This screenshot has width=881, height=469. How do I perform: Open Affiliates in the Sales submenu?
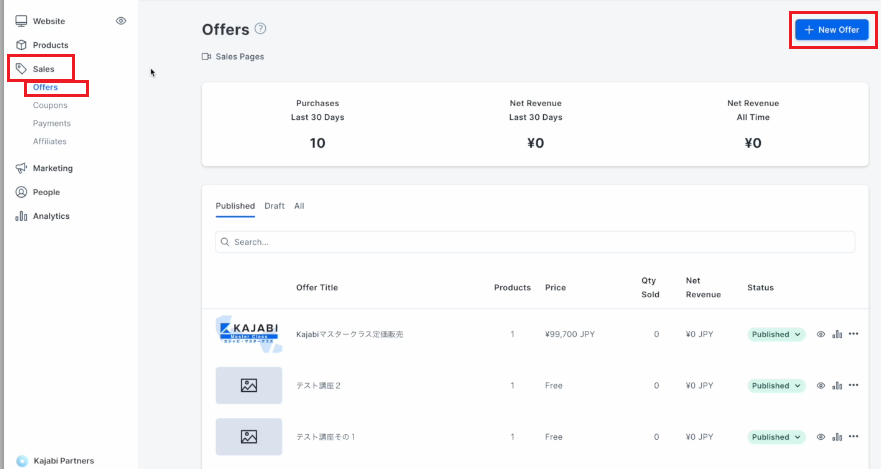49,142
